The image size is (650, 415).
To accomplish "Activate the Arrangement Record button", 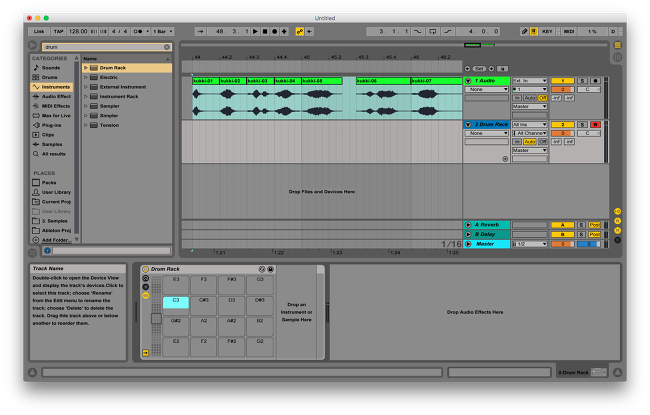I will point(274,32).
